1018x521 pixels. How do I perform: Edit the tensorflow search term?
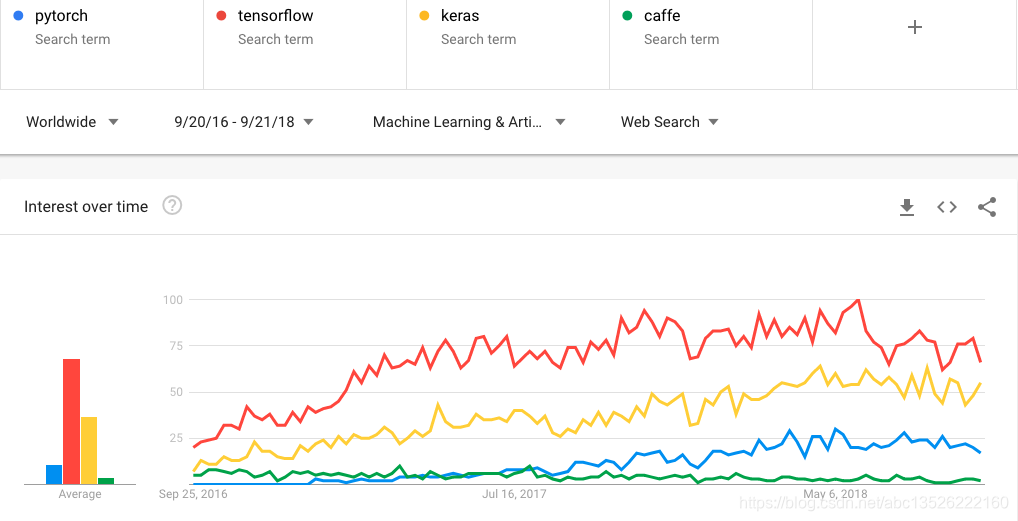point(305,44)
